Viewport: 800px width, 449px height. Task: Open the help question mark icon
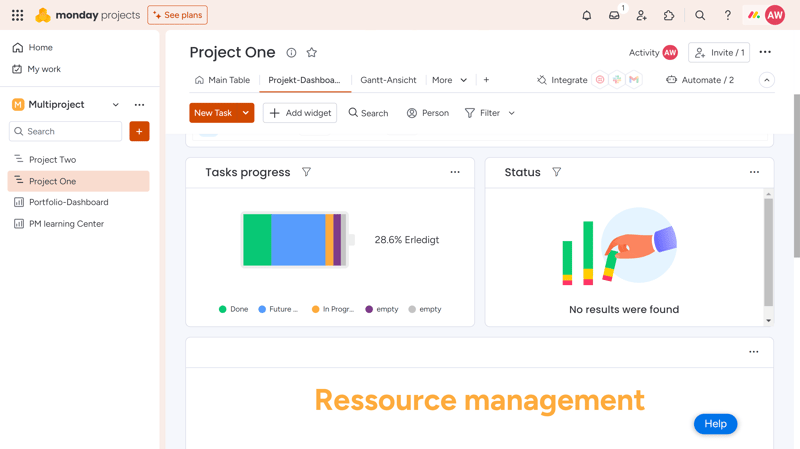[728, 15]
